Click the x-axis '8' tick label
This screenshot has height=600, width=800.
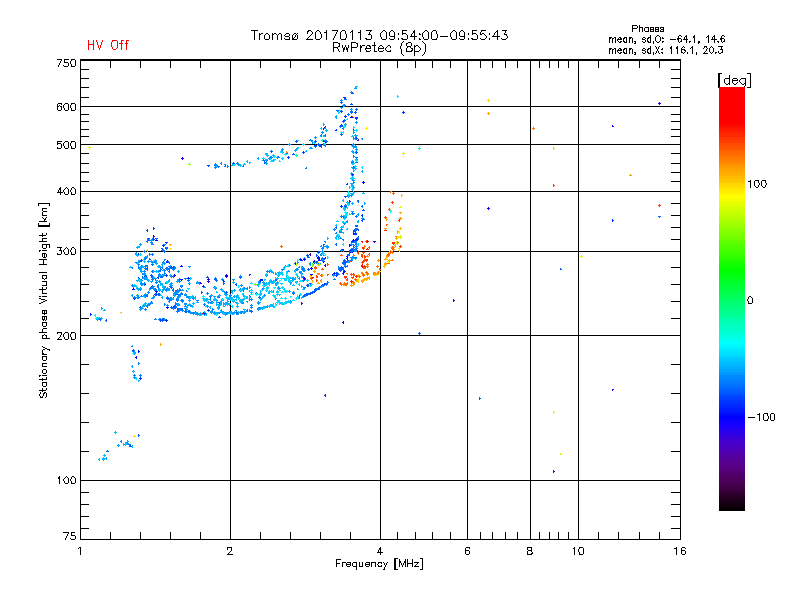(530, 551)
